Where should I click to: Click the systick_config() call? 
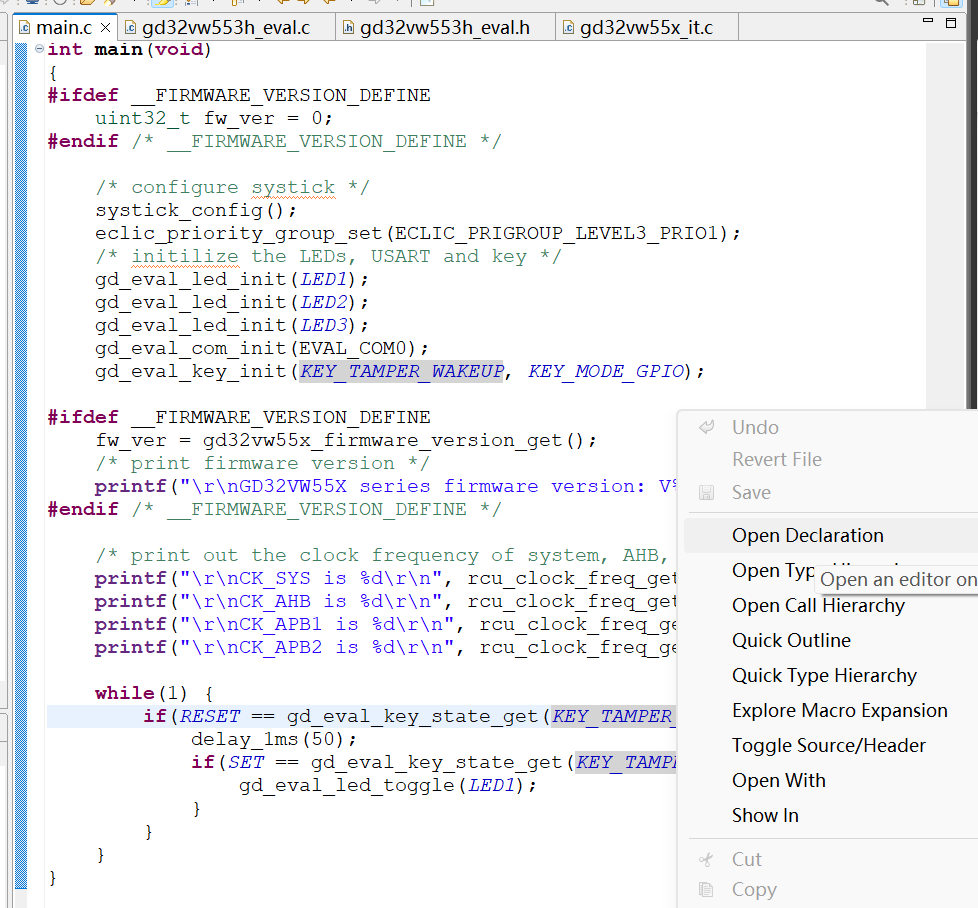196,211
